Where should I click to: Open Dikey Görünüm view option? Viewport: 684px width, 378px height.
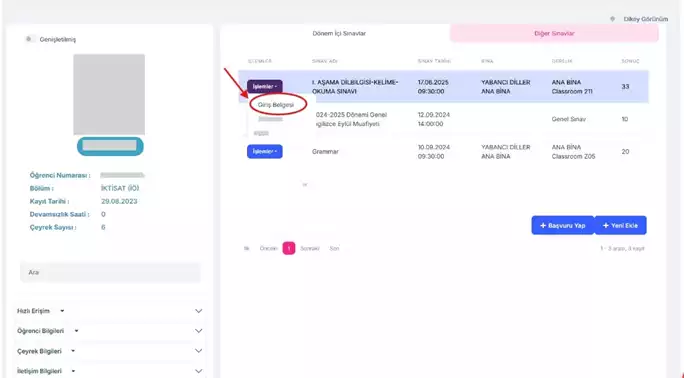646,19
